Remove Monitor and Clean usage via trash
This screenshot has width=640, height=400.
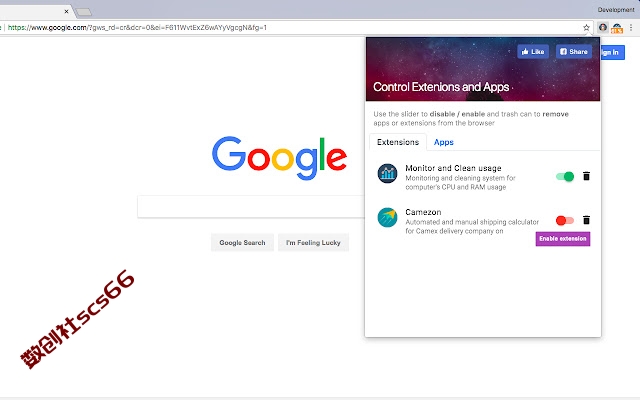587,176
